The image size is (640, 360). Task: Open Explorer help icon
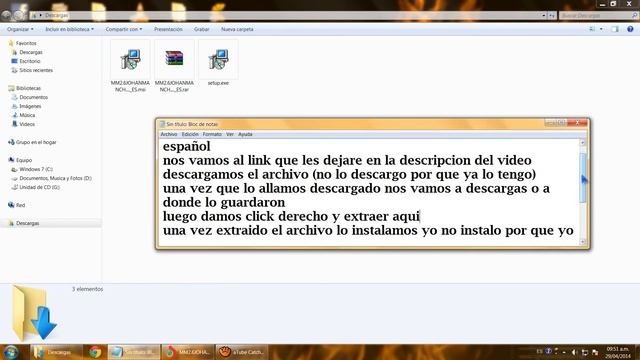(630, 29)
